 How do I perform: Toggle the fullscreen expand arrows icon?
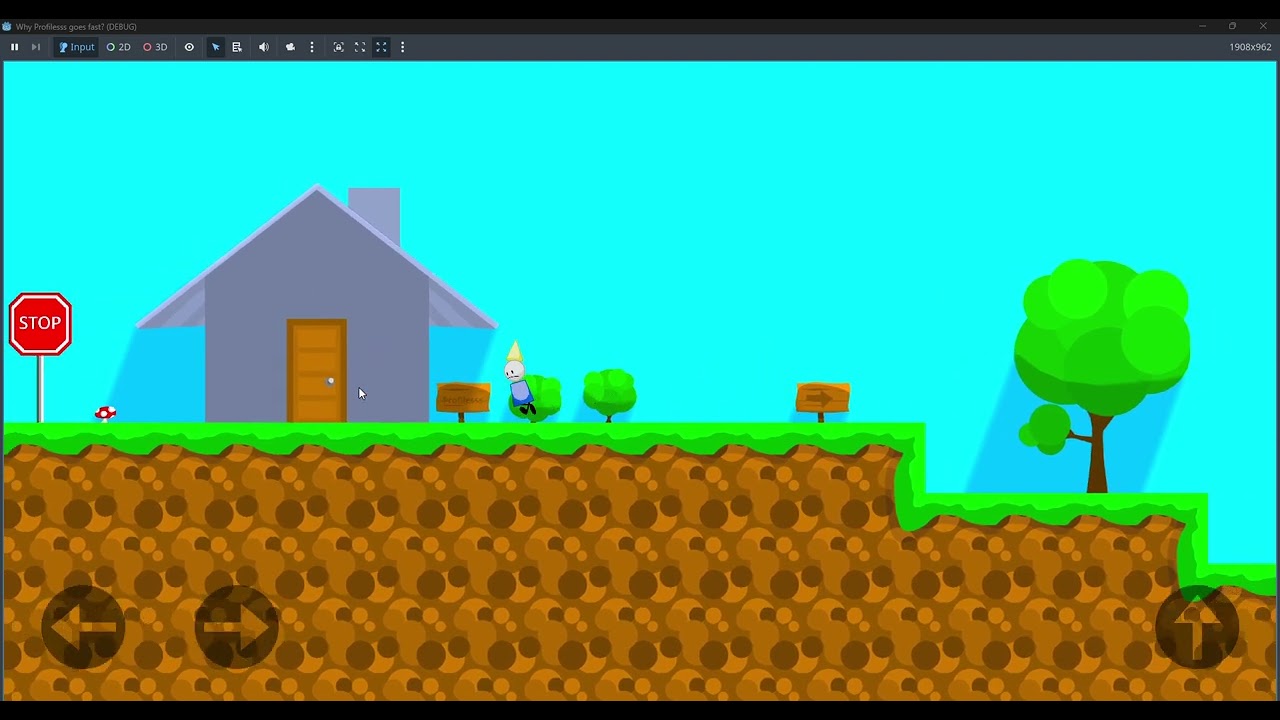pos(381,47)
